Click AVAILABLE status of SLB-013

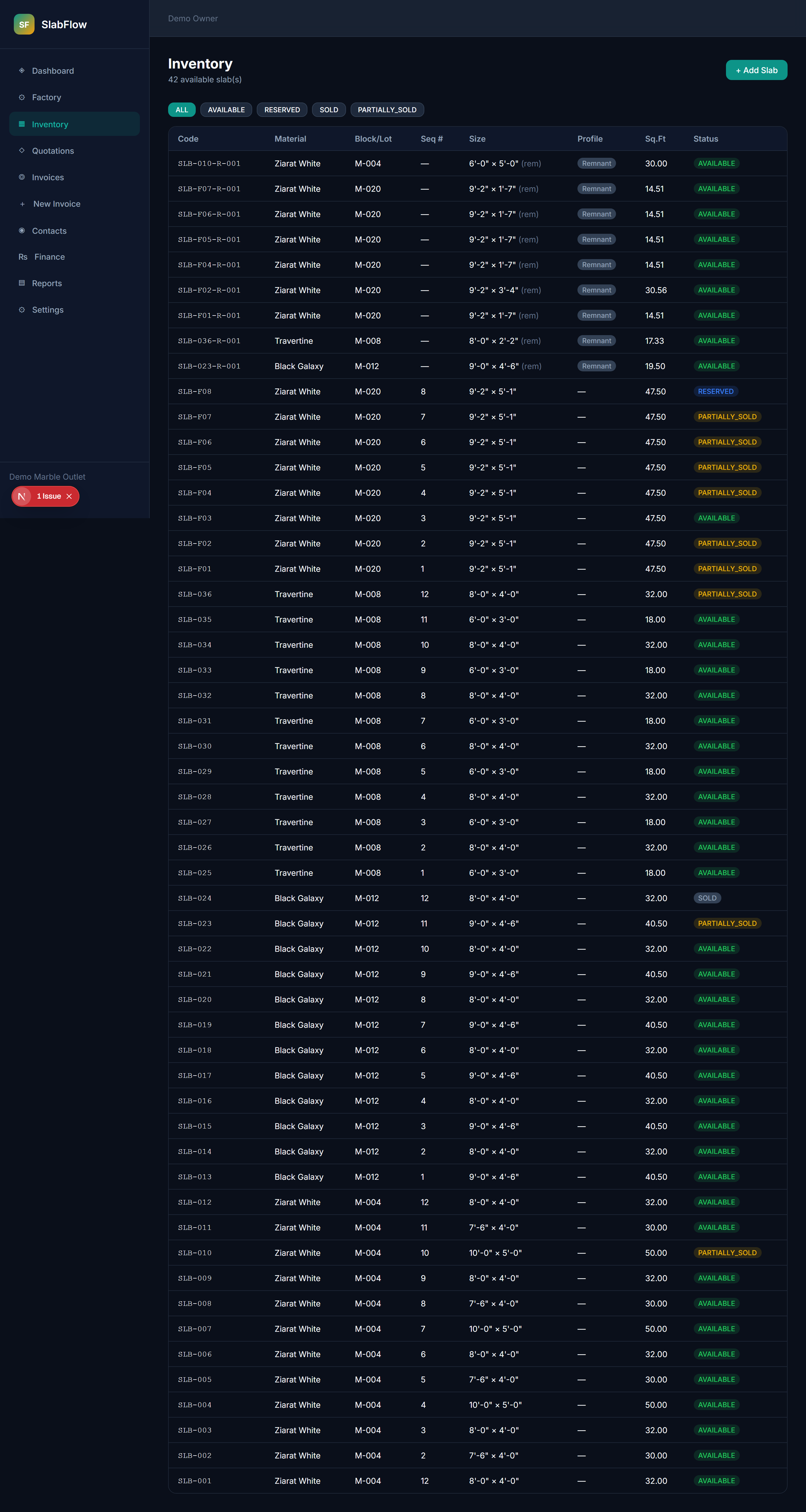click(716, 1177)
